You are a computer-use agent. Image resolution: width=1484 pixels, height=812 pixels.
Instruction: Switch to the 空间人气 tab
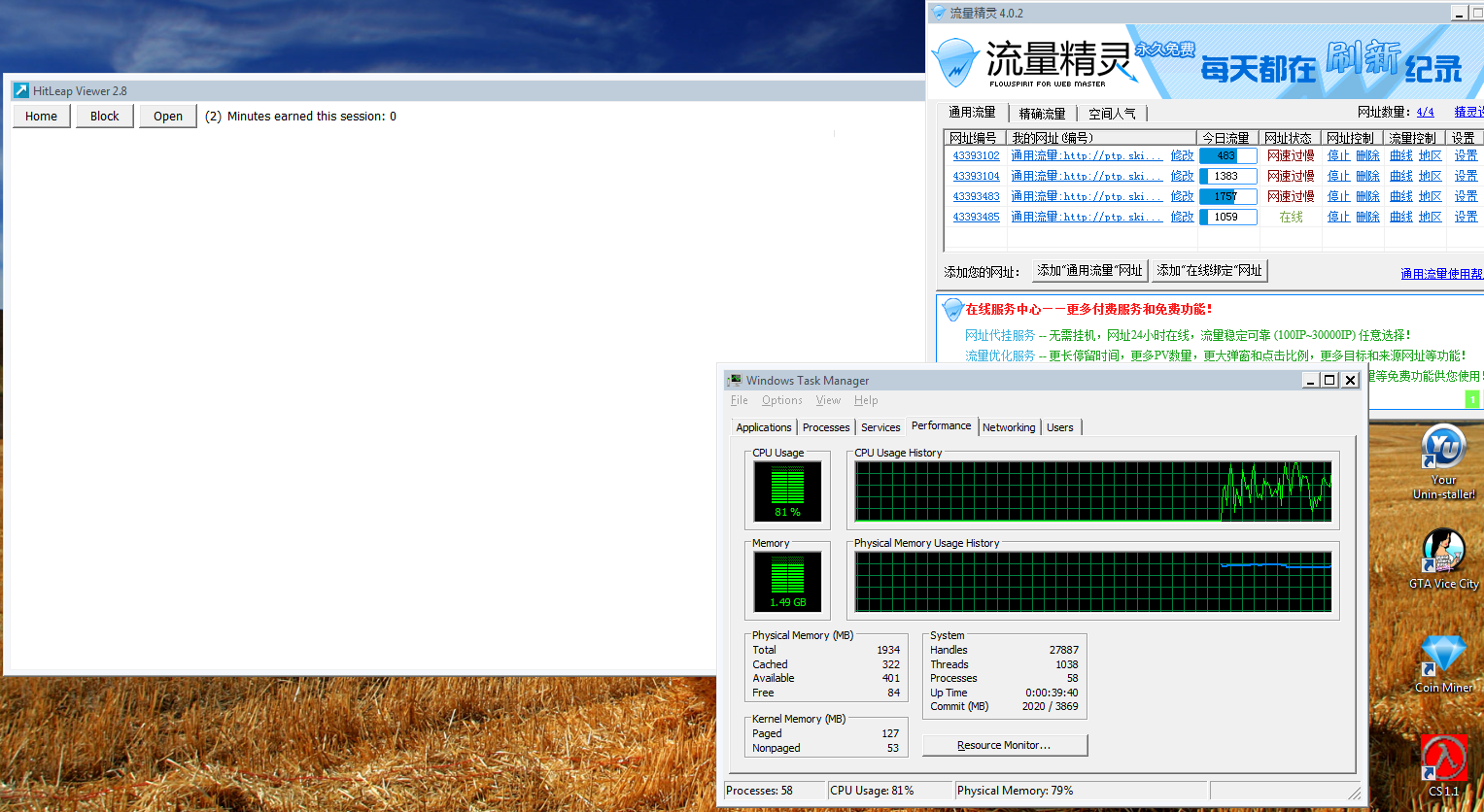(1112, 114)
